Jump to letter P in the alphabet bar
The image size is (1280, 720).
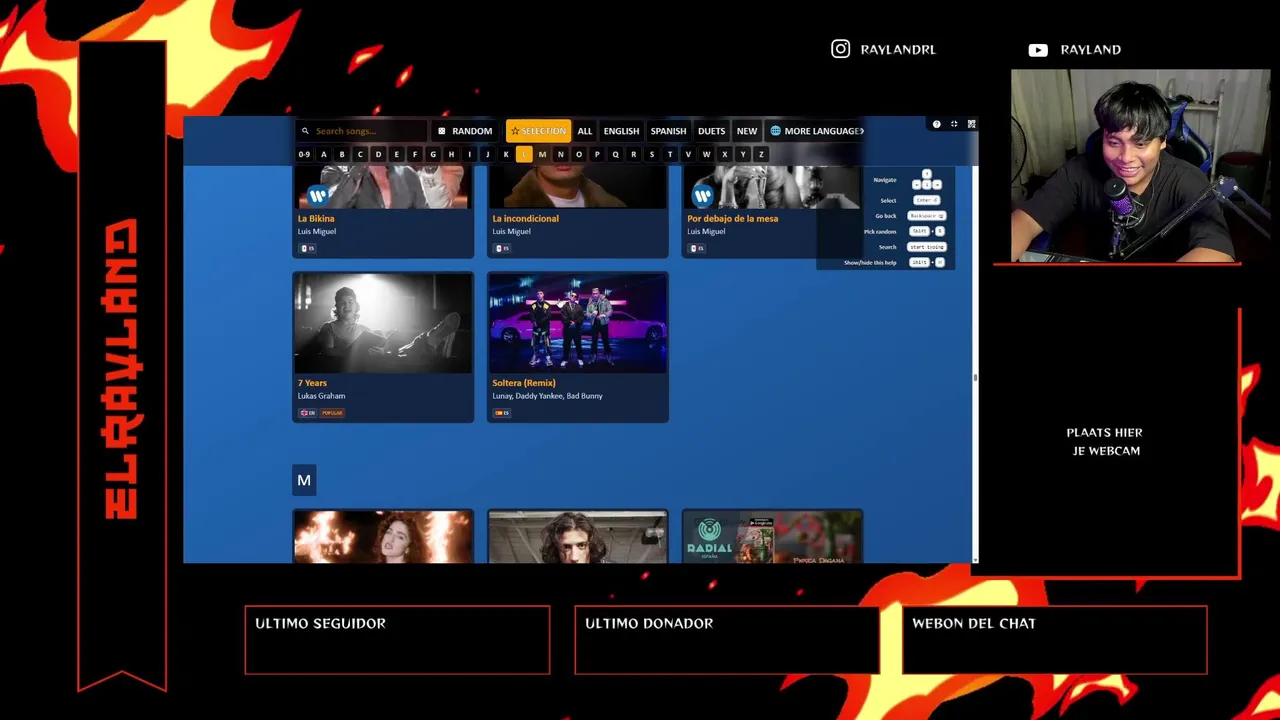click(597, 155)
